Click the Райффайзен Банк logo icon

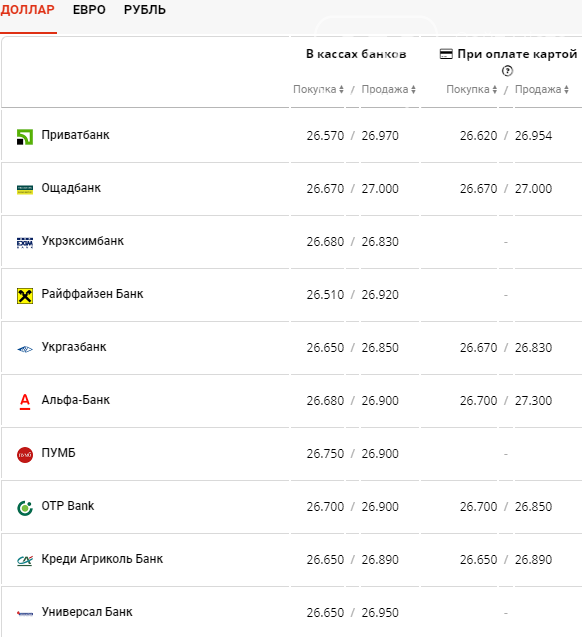[x=24, y=295]
